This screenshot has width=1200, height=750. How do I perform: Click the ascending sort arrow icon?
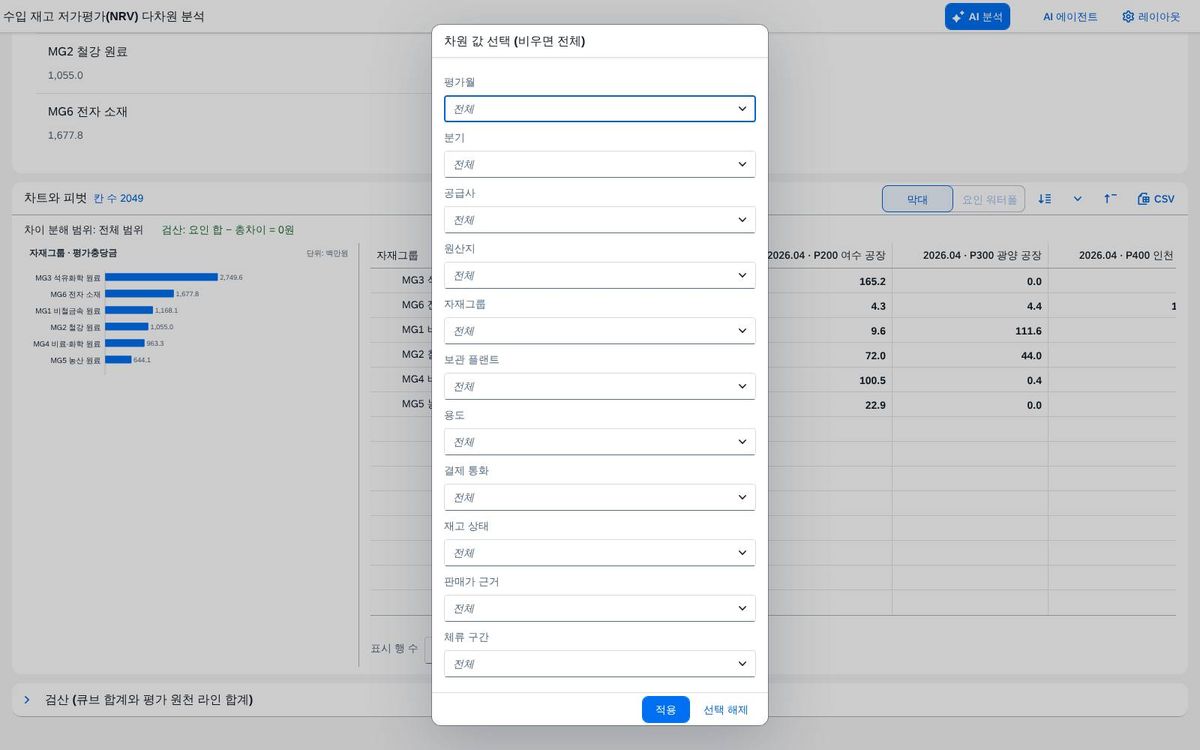(x=1110, y=199)
